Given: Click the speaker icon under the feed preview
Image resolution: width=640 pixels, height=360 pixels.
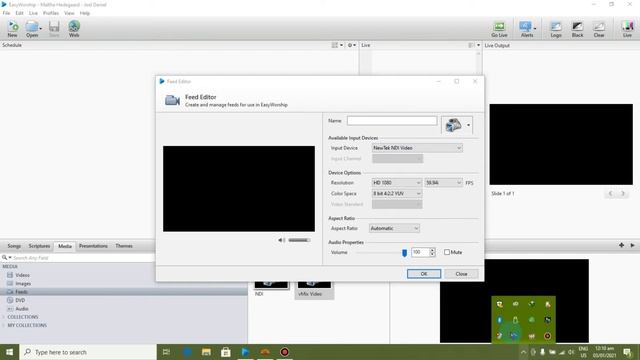Looking at the screenshot, I should (x=281, y=240).
